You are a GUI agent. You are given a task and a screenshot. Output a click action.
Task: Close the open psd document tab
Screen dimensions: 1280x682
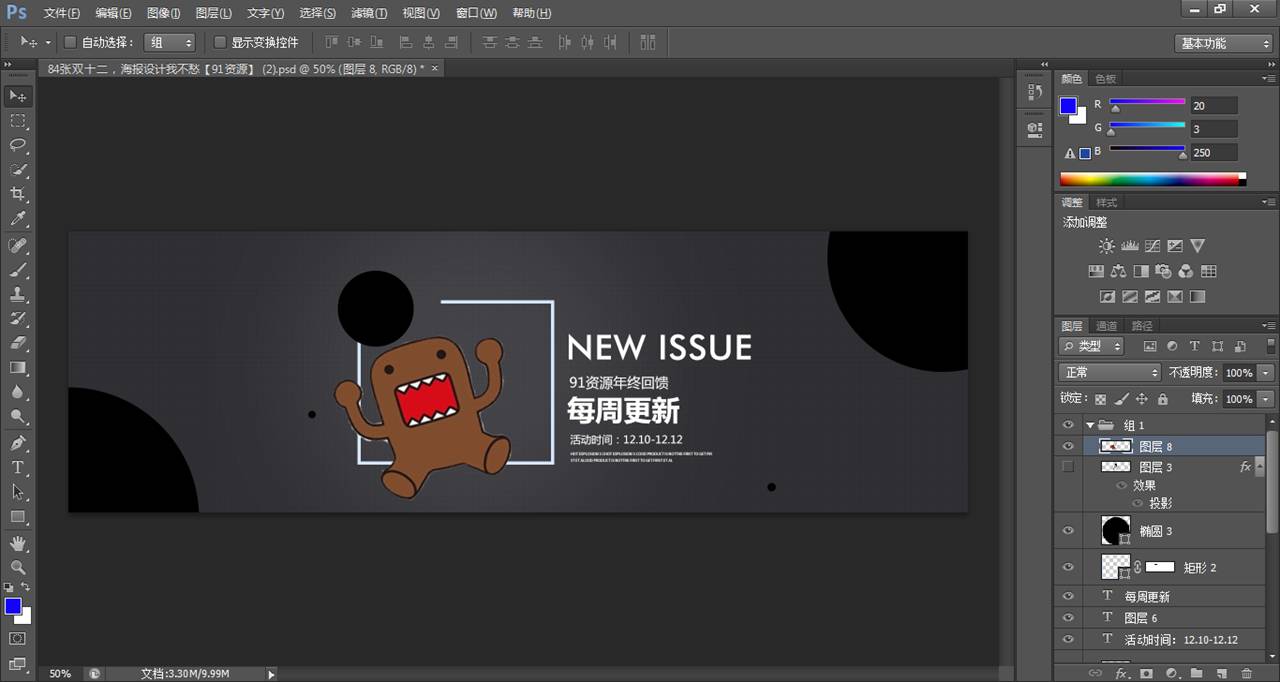pyautogui.click(x=435, y=68)
